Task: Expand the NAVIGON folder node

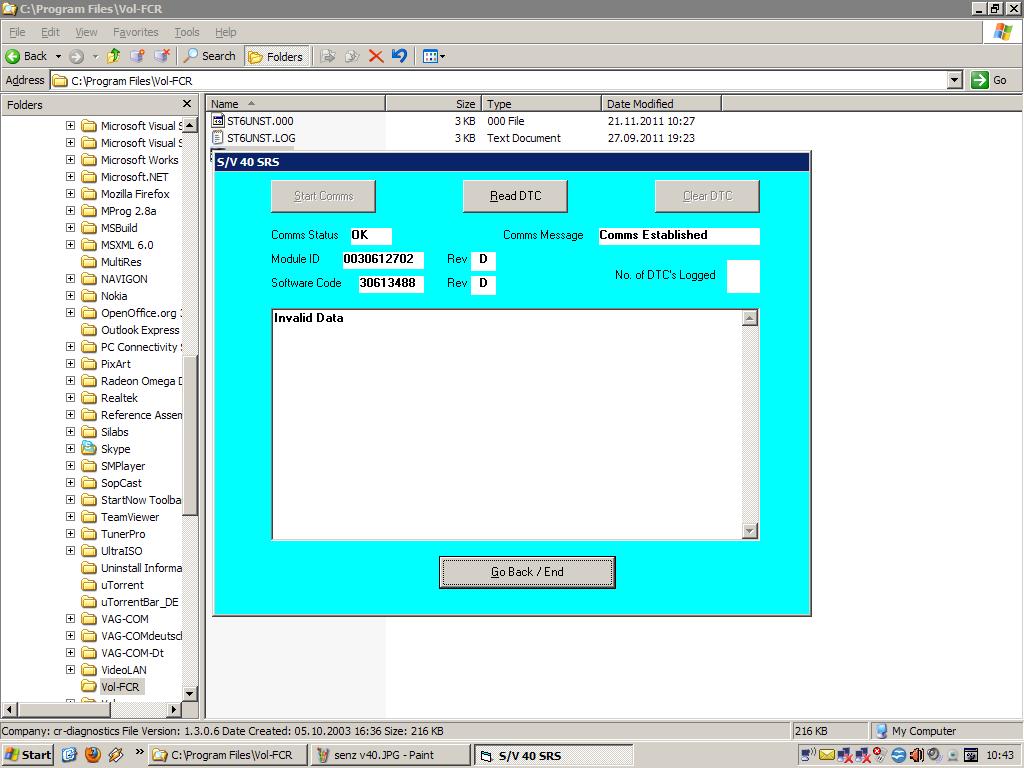Action: pyautogui.click(x=71, y=279)
